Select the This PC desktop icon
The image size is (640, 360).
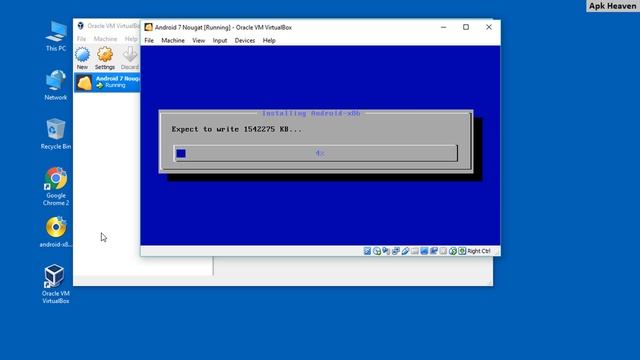coord(56,36)
